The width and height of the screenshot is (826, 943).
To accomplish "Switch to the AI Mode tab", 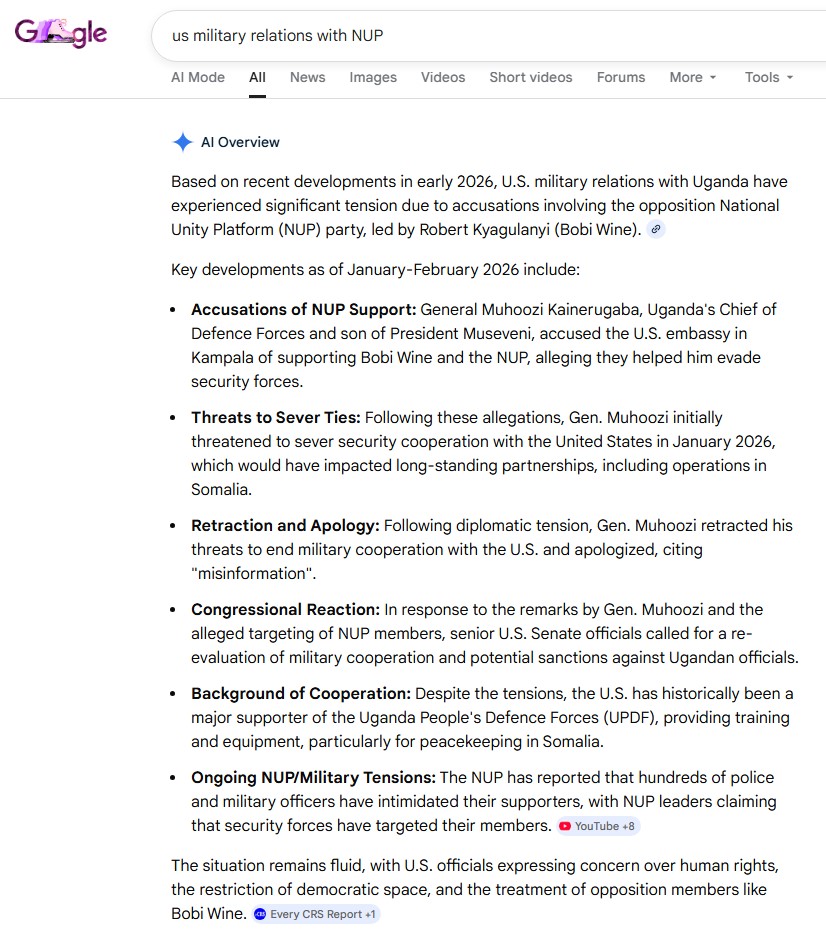I will (x=198, y=77).
